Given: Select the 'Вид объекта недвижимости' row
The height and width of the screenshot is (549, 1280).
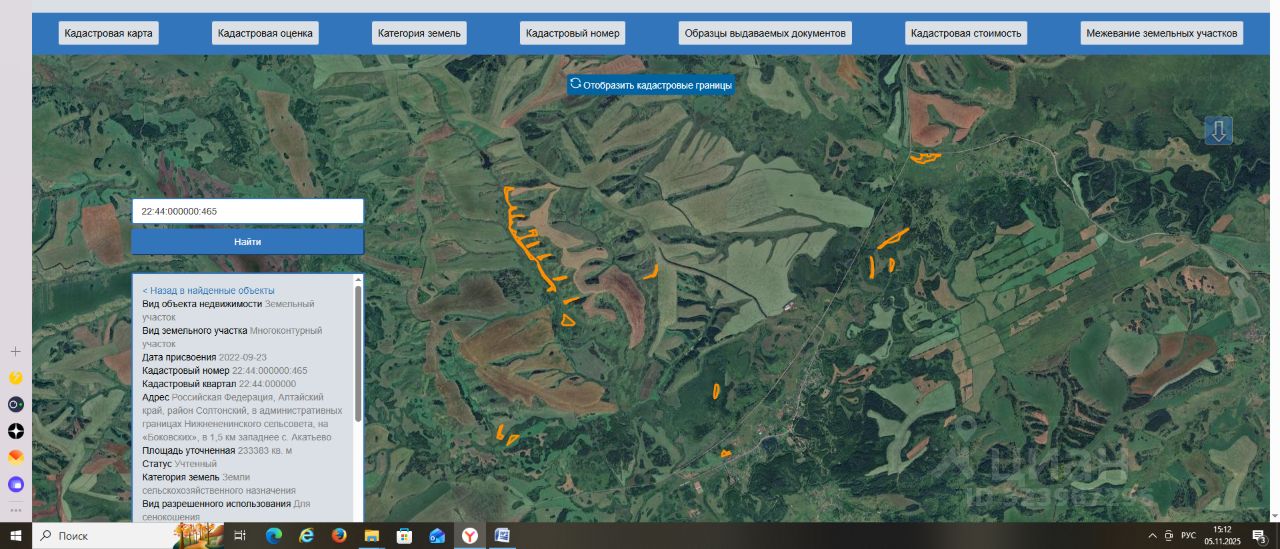Looking at the screenshot, I should click(228, 310).
